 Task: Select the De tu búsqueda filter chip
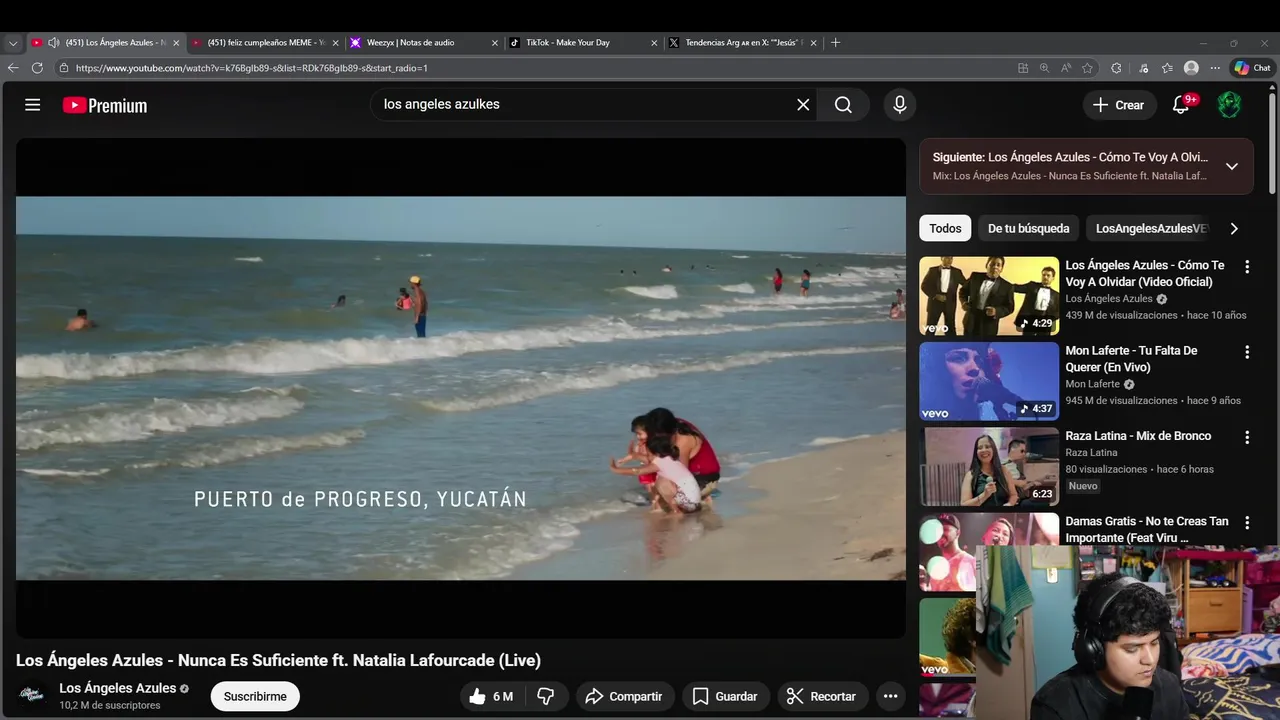point(1029,228)
